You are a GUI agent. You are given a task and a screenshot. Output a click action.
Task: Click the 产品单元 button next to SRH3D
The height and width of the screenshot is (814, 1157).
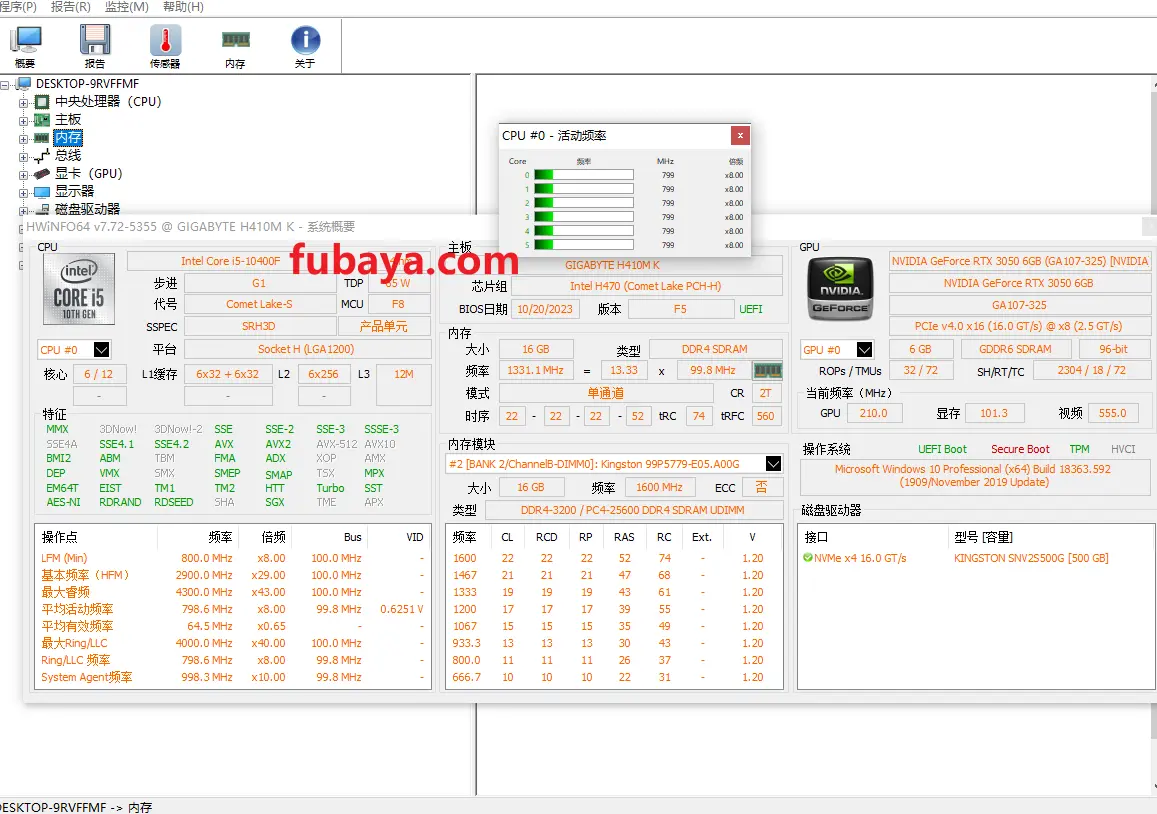[384, 326]
